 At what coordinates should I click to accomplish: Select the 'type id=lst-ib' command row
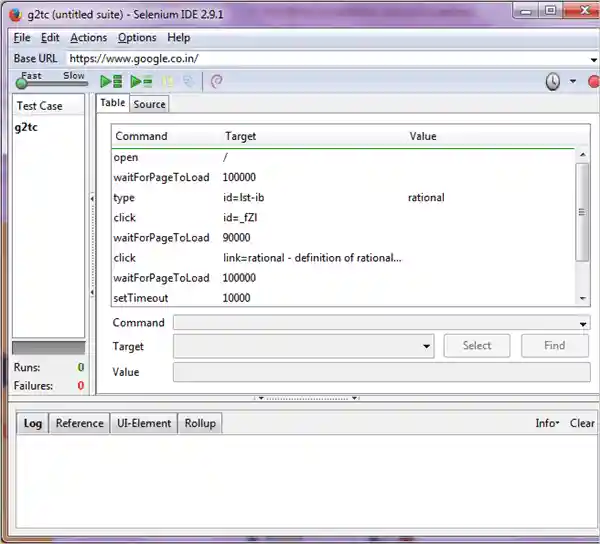click(x=343, y=198)
